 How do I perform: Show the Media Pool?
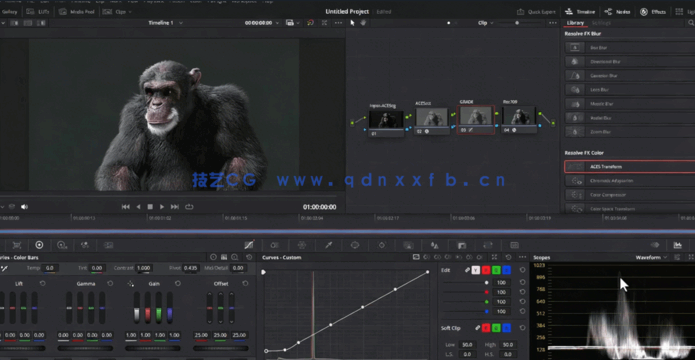77,12
